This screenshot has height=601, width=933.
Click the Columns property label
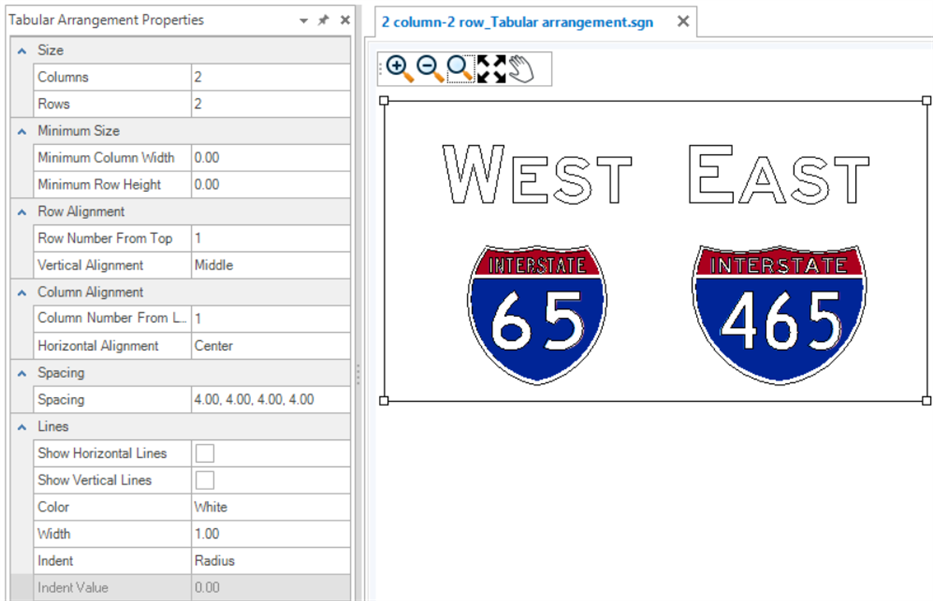[x=63, y=77]
